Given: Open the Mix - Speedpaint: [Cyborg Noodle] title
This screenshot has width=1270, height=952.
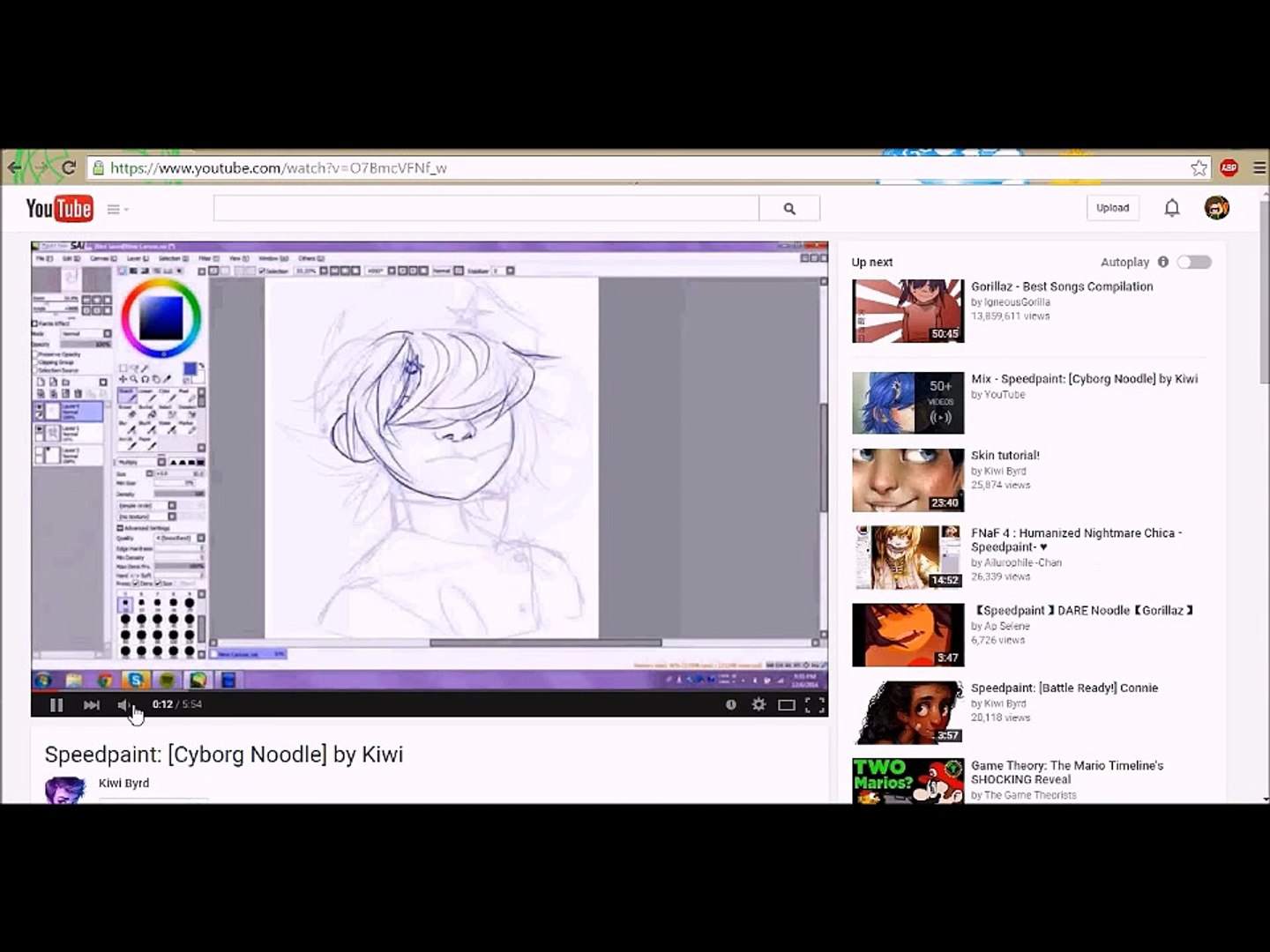Looking at the screenshot, I should tap(1085, 379).
